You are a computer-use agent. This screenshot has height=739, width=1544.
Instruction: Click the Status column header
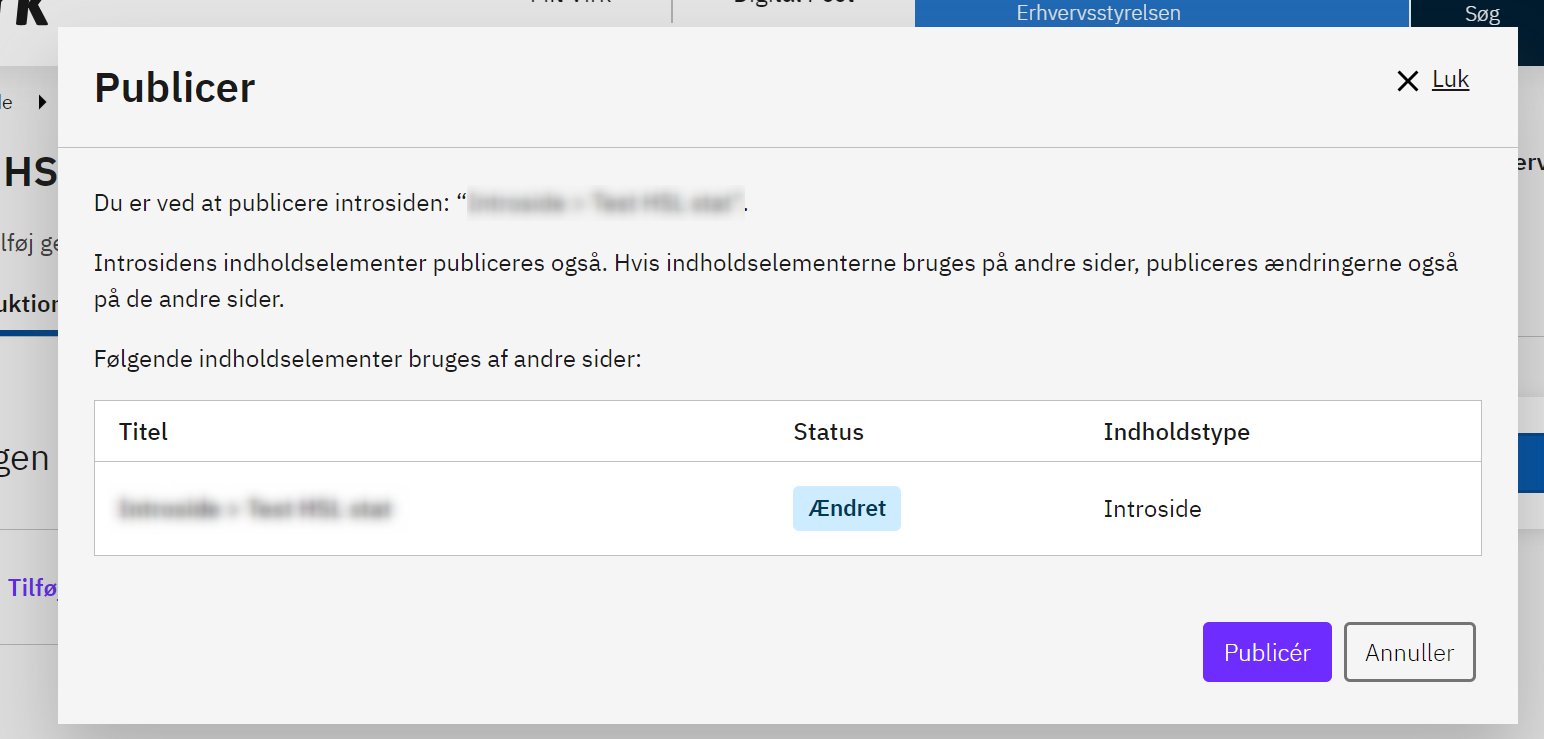click(x=828, y=432)
